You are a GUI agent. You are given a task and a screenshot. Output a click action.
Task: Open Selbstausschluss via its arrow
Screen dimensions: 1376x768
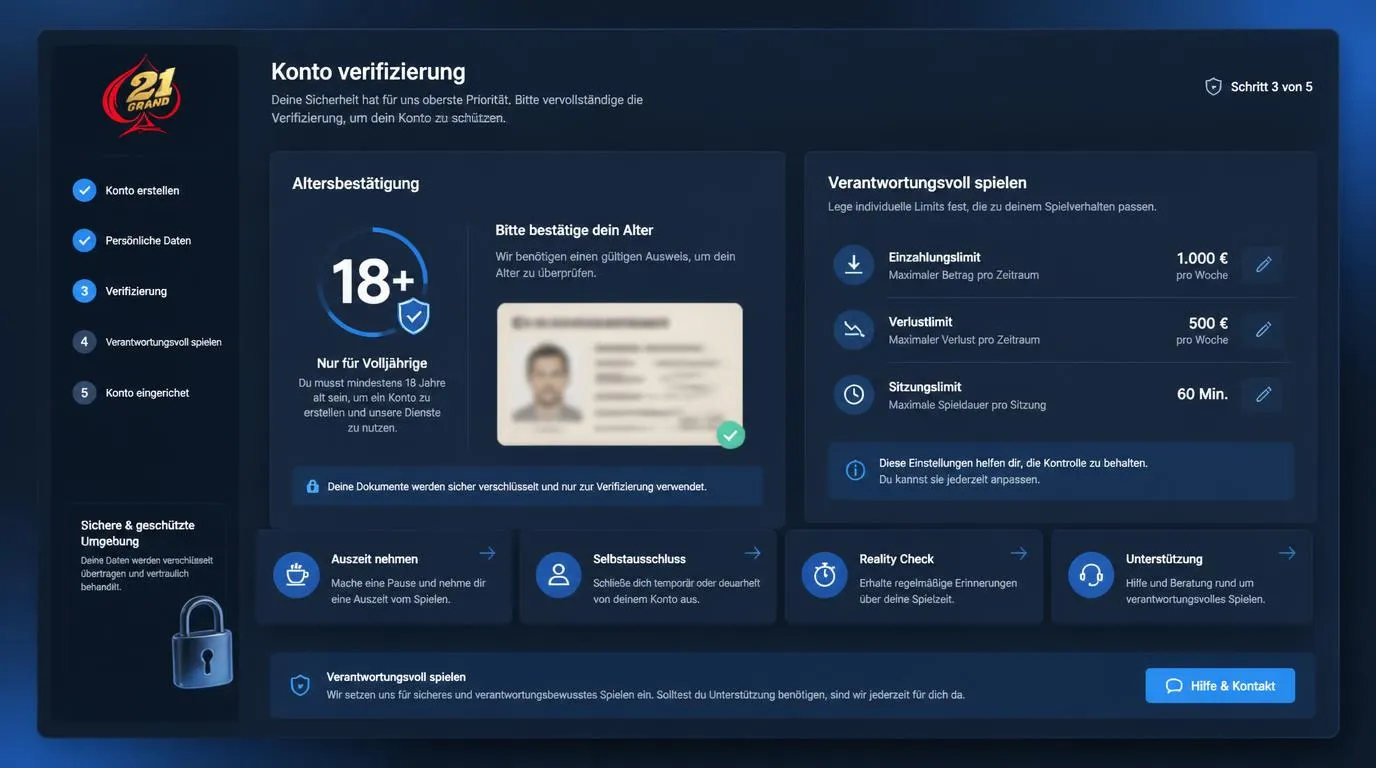tap(752, 553)
